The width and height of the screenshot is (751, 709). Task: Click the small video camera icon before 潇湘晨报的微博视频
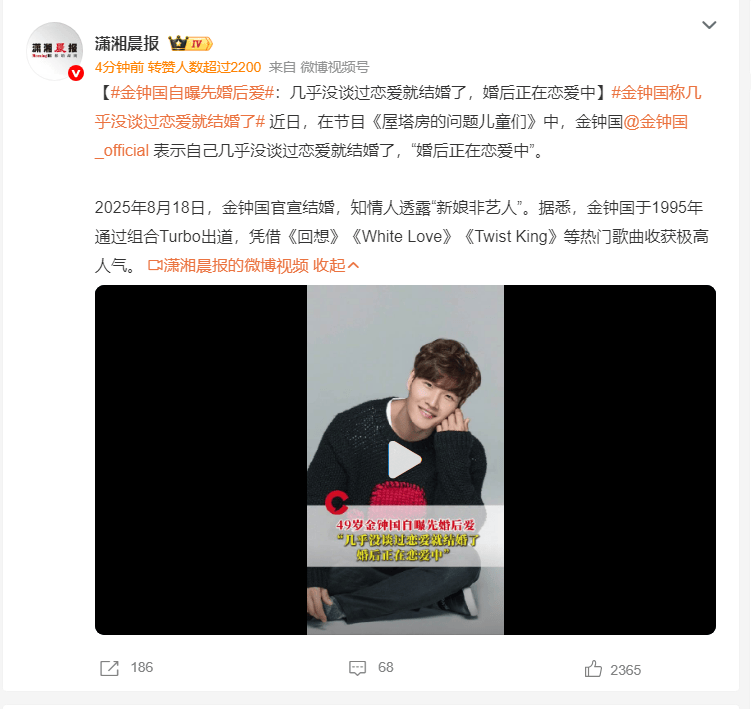[x=155, y=265]
